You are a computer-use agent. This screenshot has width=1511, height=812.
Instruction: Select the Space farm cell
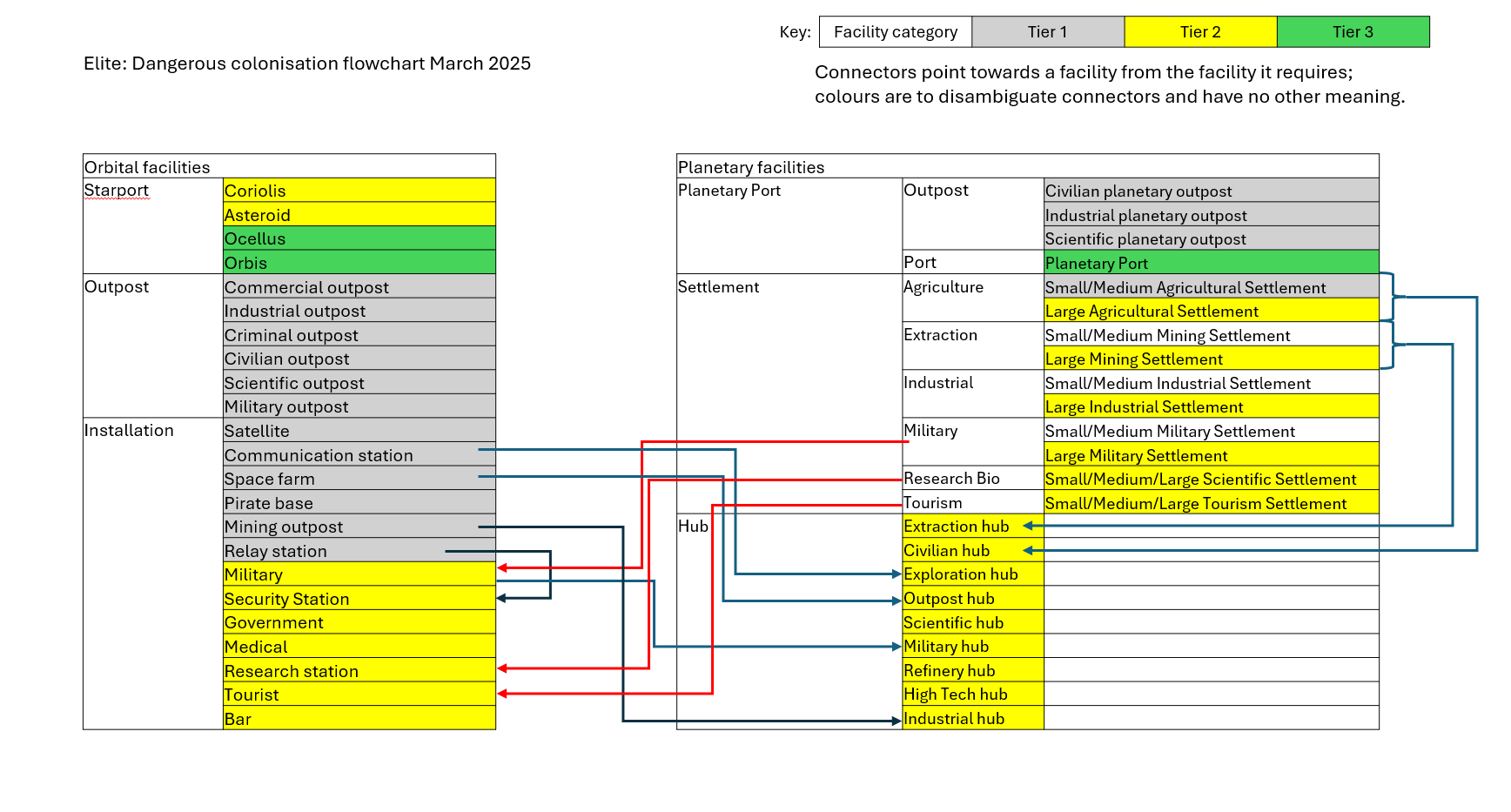pyautogui.click(x=359, y=478)
